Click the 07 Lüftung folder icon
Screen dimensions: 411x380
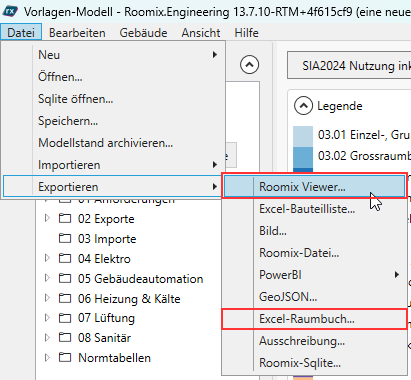coord(65,318)
